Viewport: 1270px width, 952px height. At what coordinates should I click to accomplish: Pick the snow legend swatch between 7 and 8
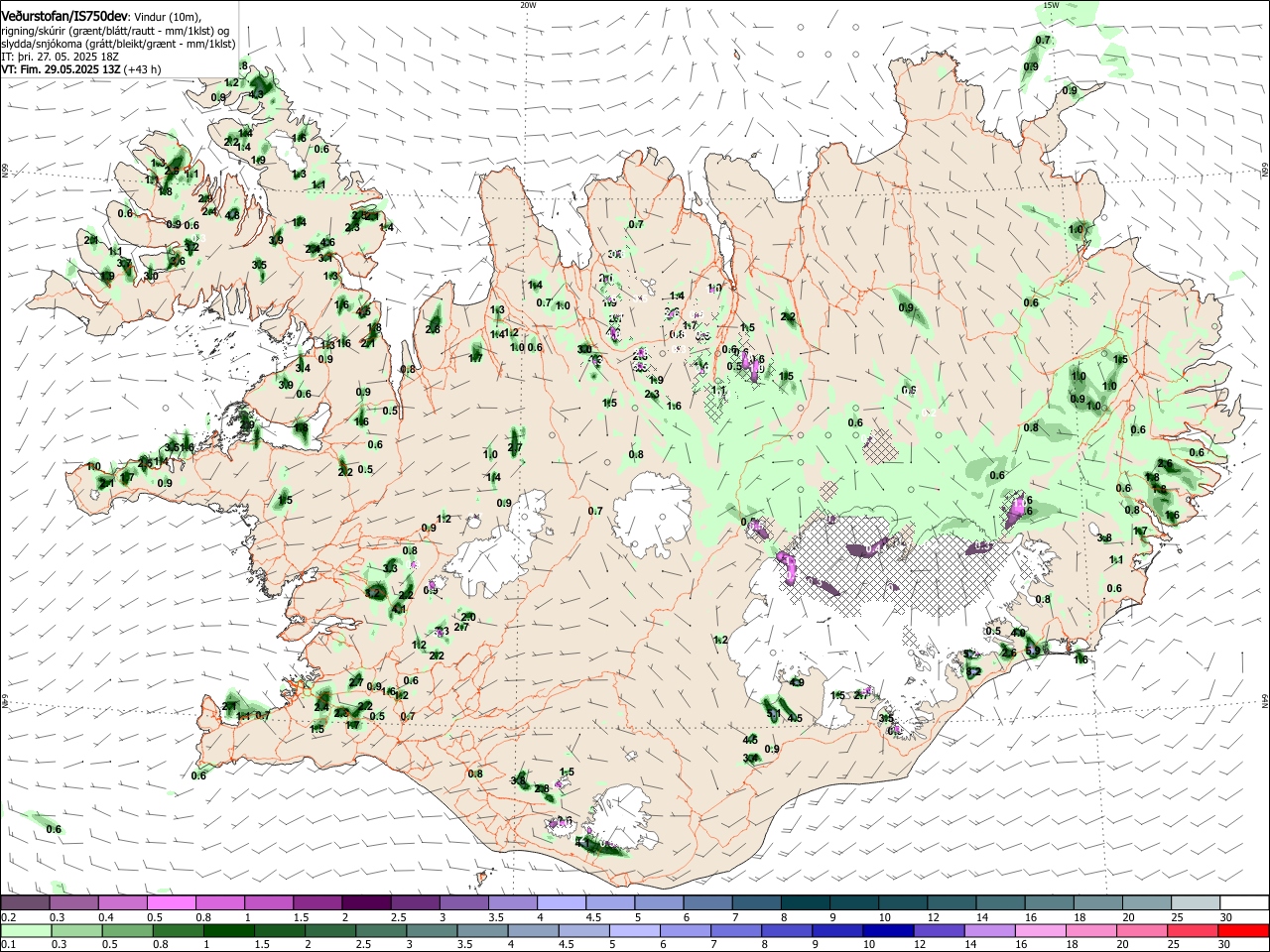coord(756,903)
